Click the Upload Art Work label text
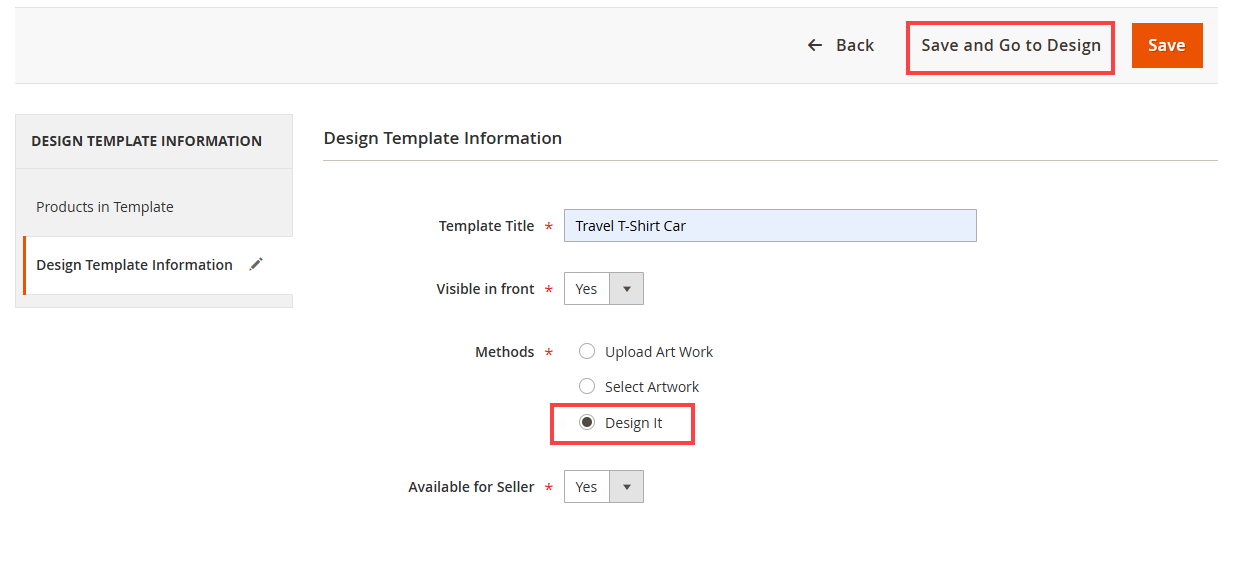1248x572 pixels. coord(659,352)
